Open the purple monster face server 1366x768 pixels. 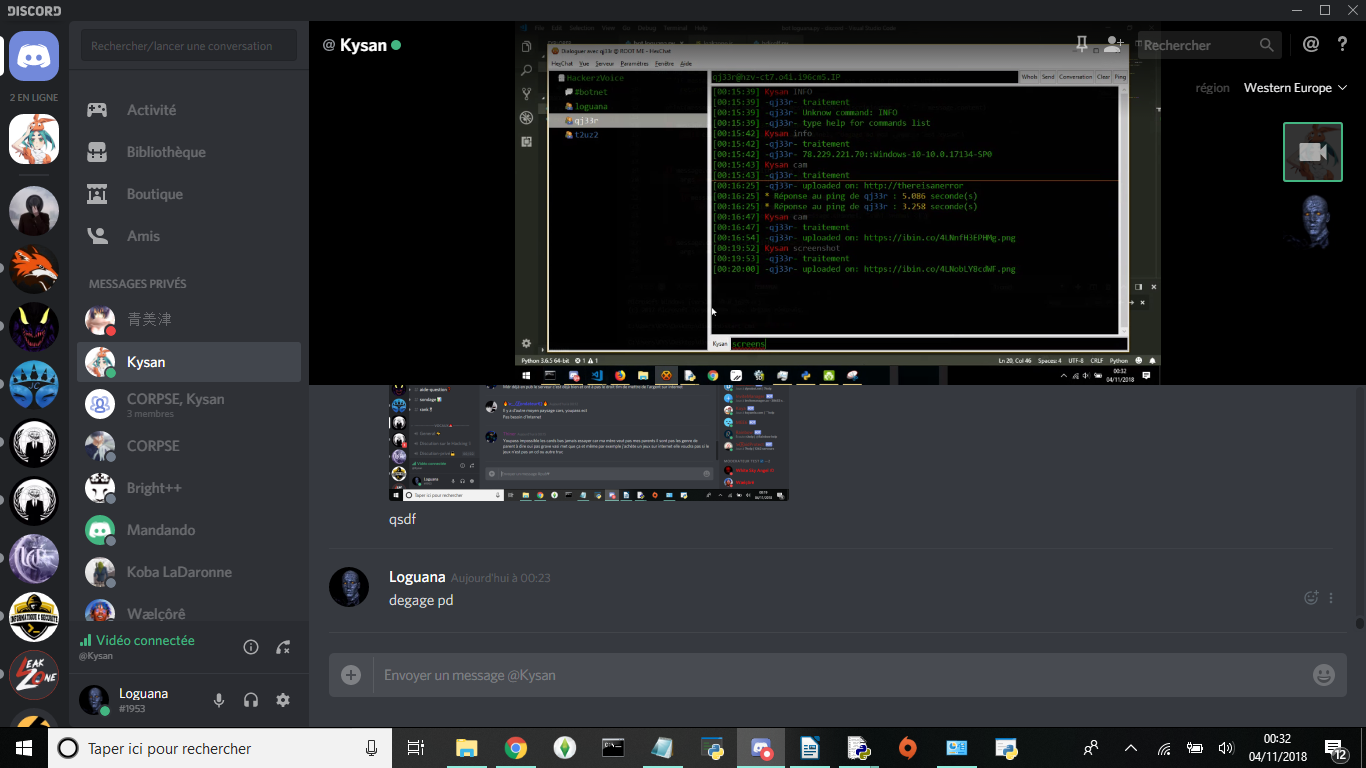pyautogui.click(x=34, y=327)
